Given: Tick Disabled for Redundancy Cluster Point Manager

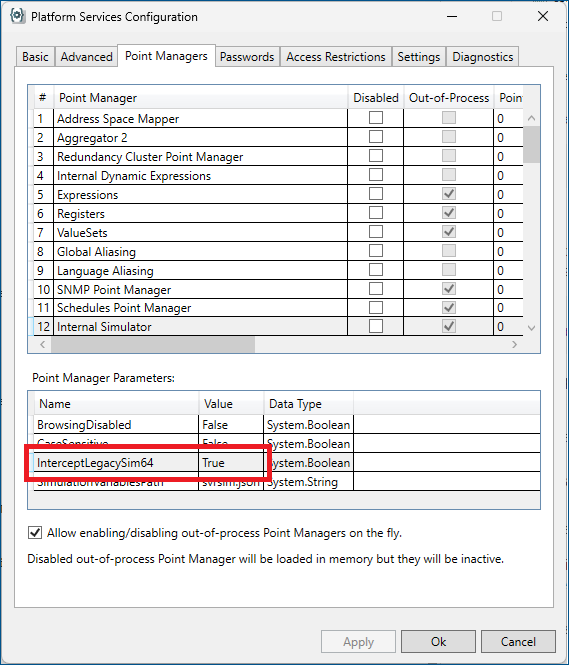Looking at the screenshot, I should pyautogui.click(x=376, y=156).
